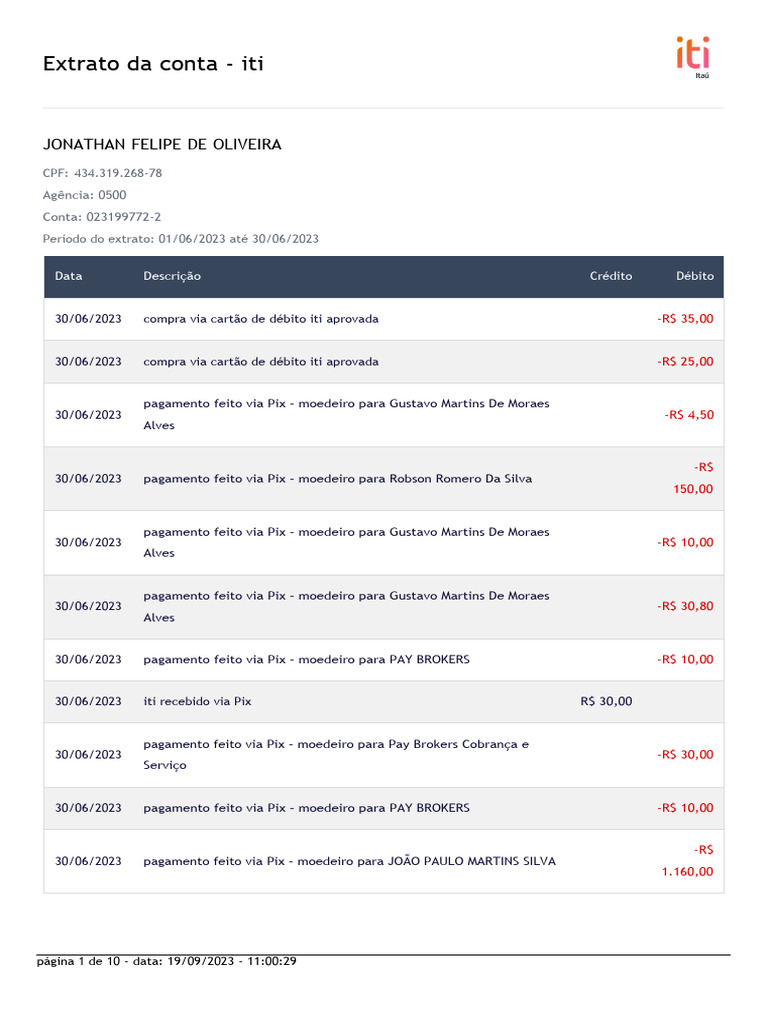
Task: Click the Agência 0500 line
Action: point(84,195)
